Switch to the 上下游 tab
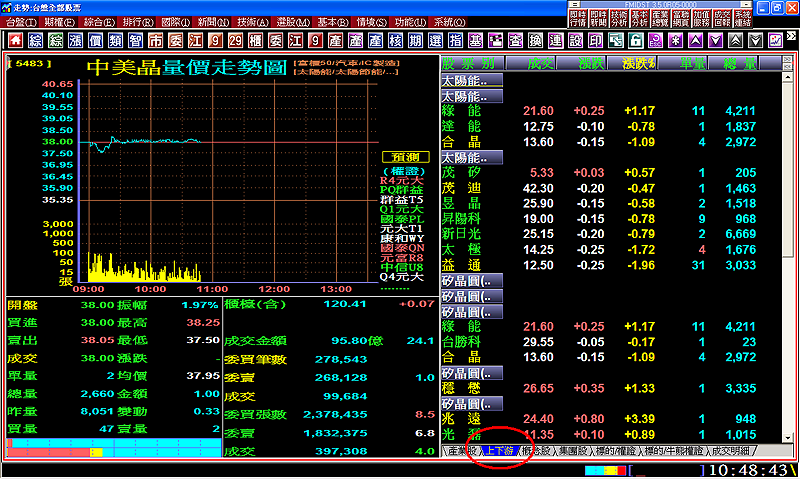 pos(499,451)
